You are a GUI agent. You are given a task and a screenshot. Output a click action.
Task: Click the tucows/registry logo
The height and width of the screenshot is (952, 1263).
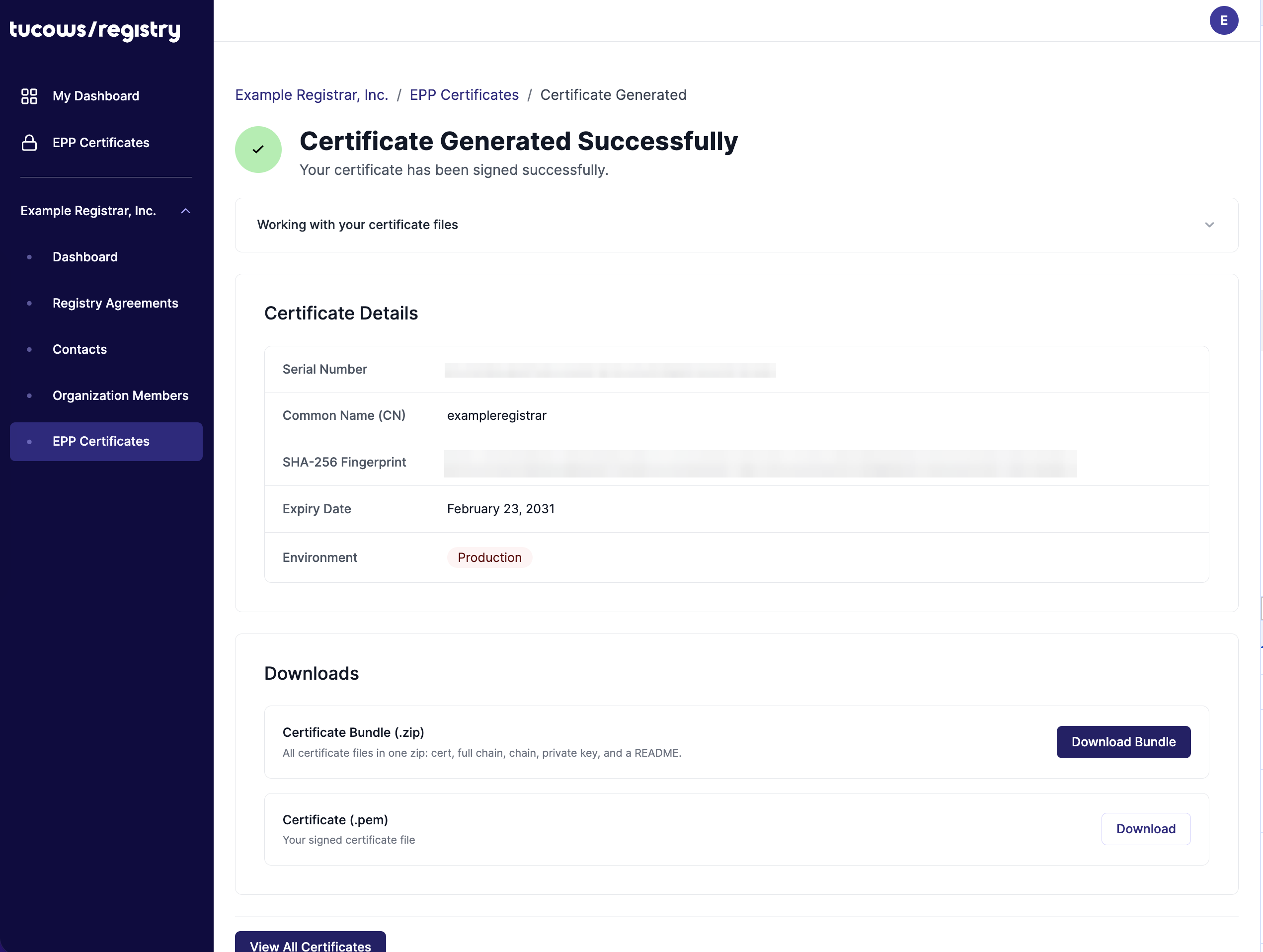[95, 30]
